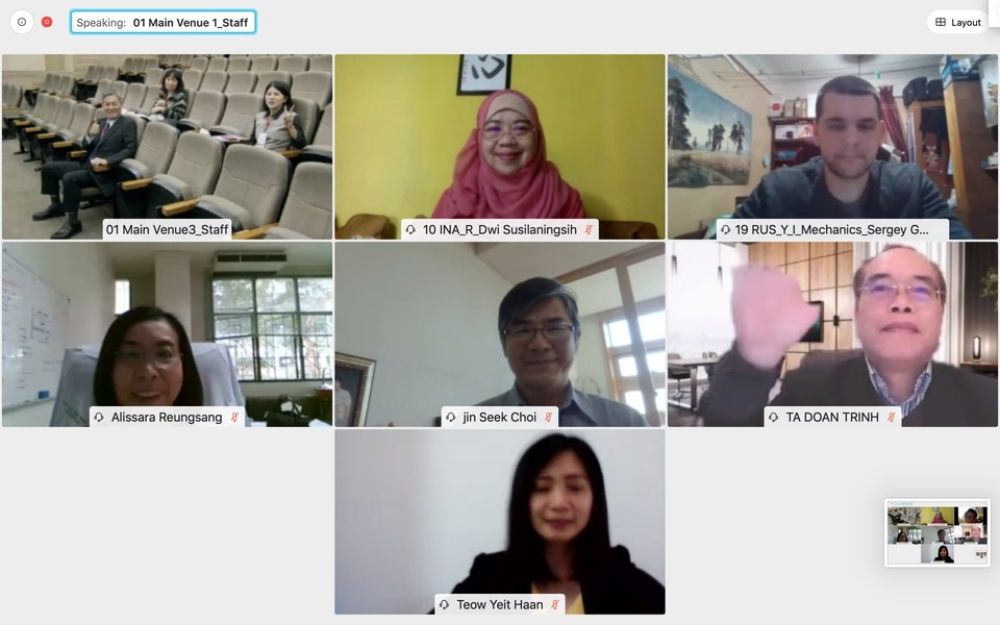
Task: Select TA DOAN TRINH's video tile
Action: [833, 334]
